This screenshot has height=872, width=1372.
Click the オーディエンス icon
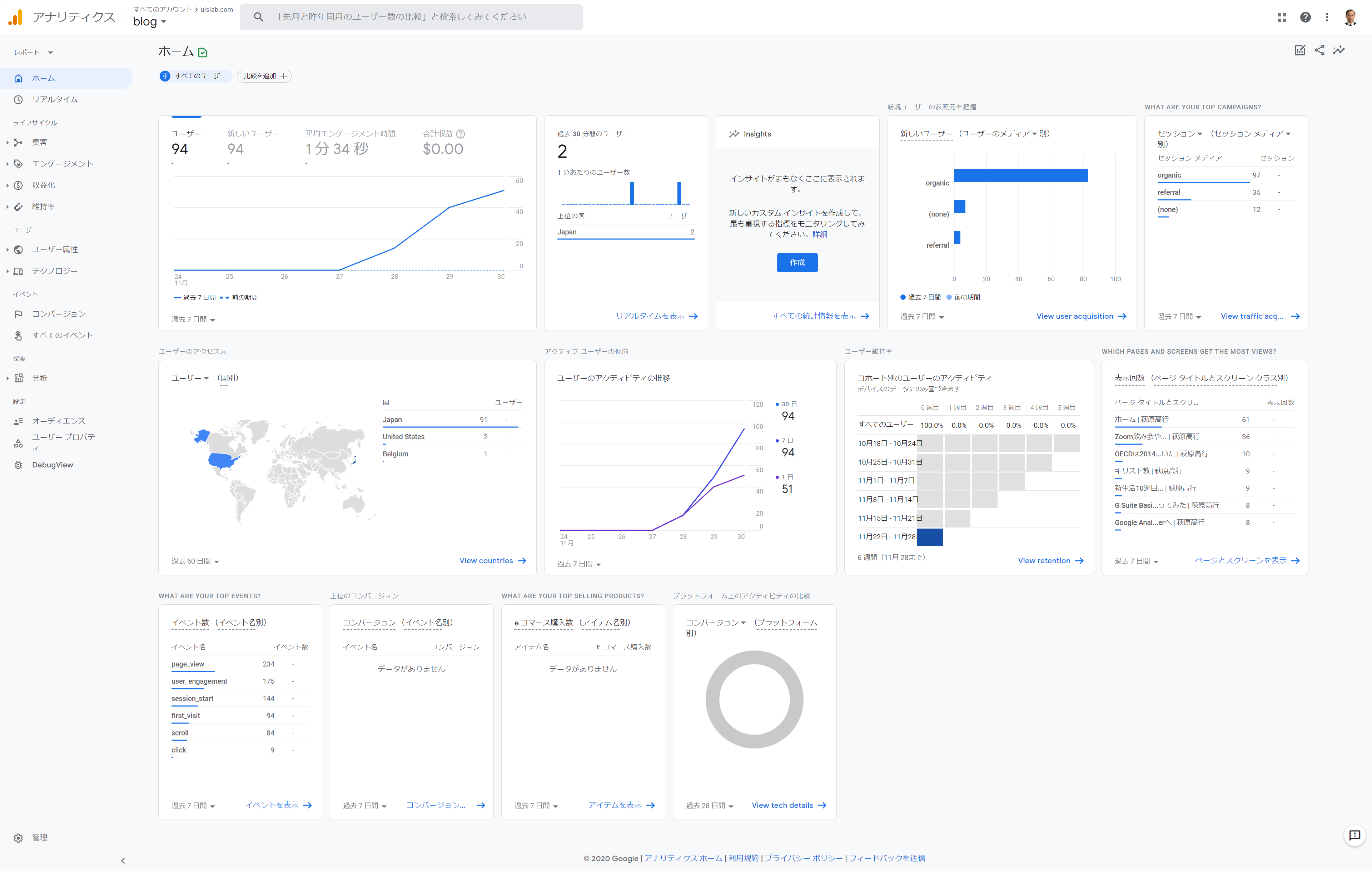18,421
